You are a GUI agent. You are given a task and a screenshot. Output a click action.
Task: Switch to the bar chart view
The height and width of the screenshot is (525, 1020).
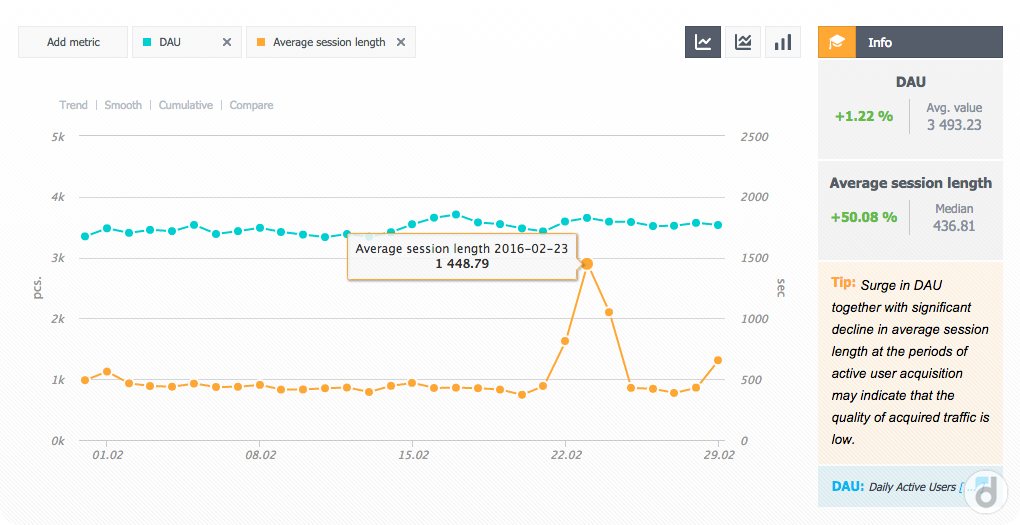(783, 42)
